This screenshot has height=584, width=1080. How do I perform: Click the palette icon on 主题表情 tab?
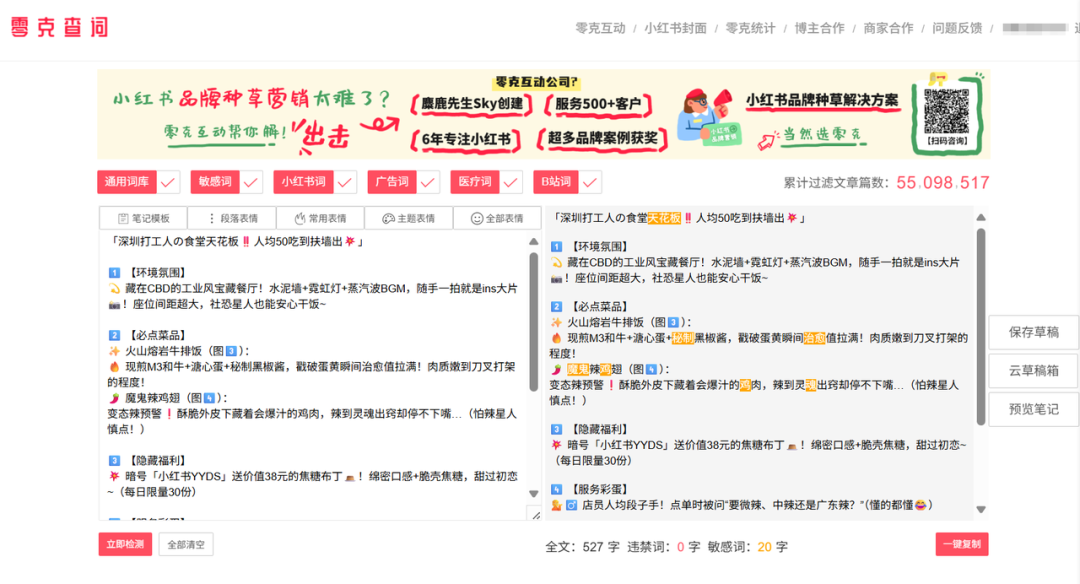388,218
